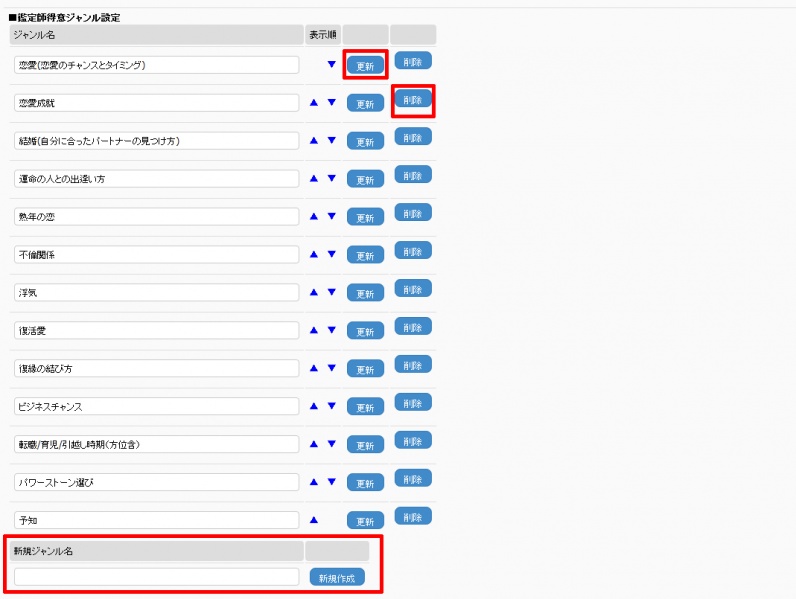Delete the 予知 genre row
Screen dimensions: 796x599
(412, 516)
